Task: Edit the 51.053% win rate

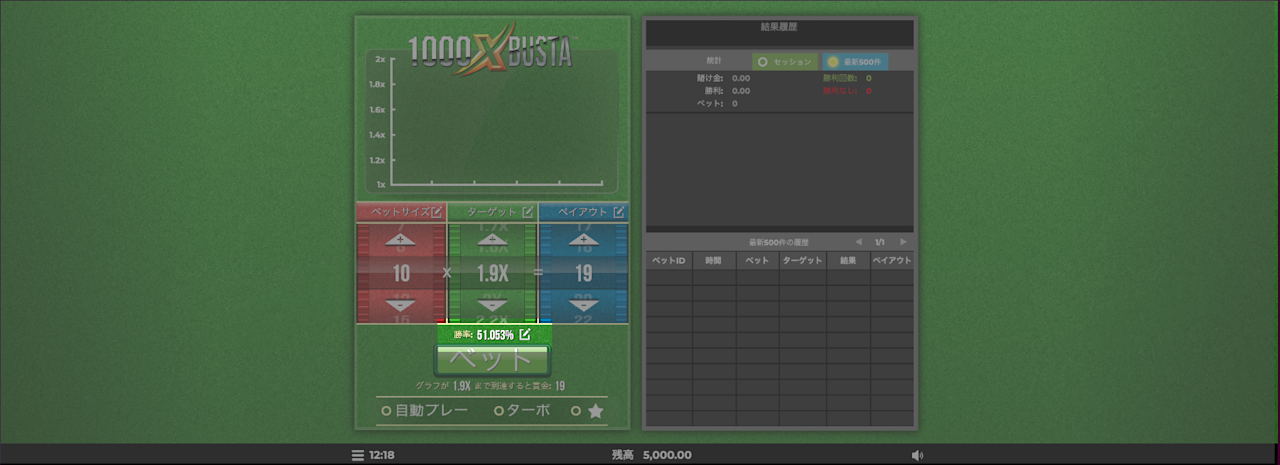Action: tap(525, 334)
